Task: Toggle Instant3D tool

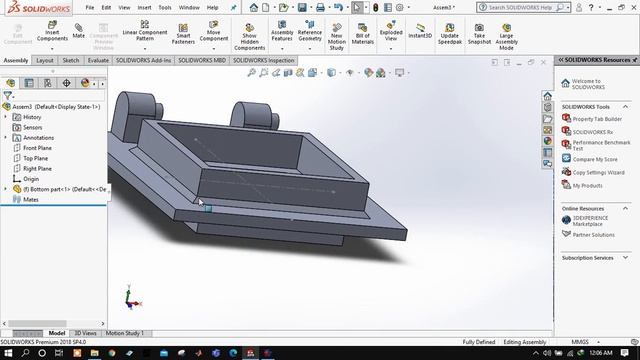Action: [420, 31]
